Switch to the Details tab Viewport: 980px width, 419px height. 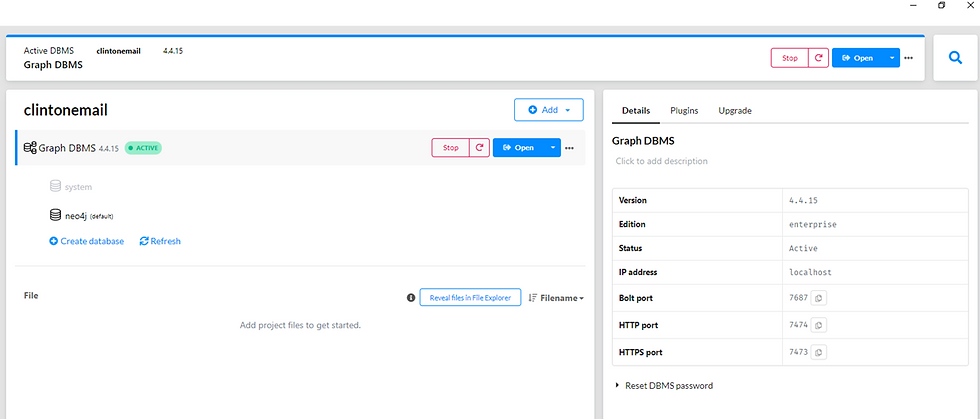point(636,111)
